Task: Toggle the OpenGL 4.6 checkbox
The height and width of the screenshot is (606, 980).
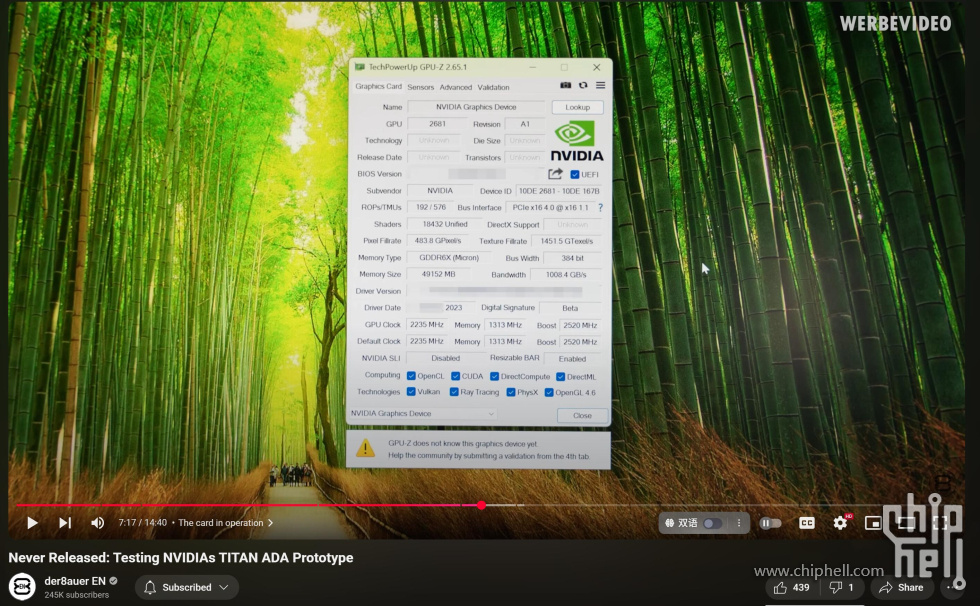Action: pos(549,392)
